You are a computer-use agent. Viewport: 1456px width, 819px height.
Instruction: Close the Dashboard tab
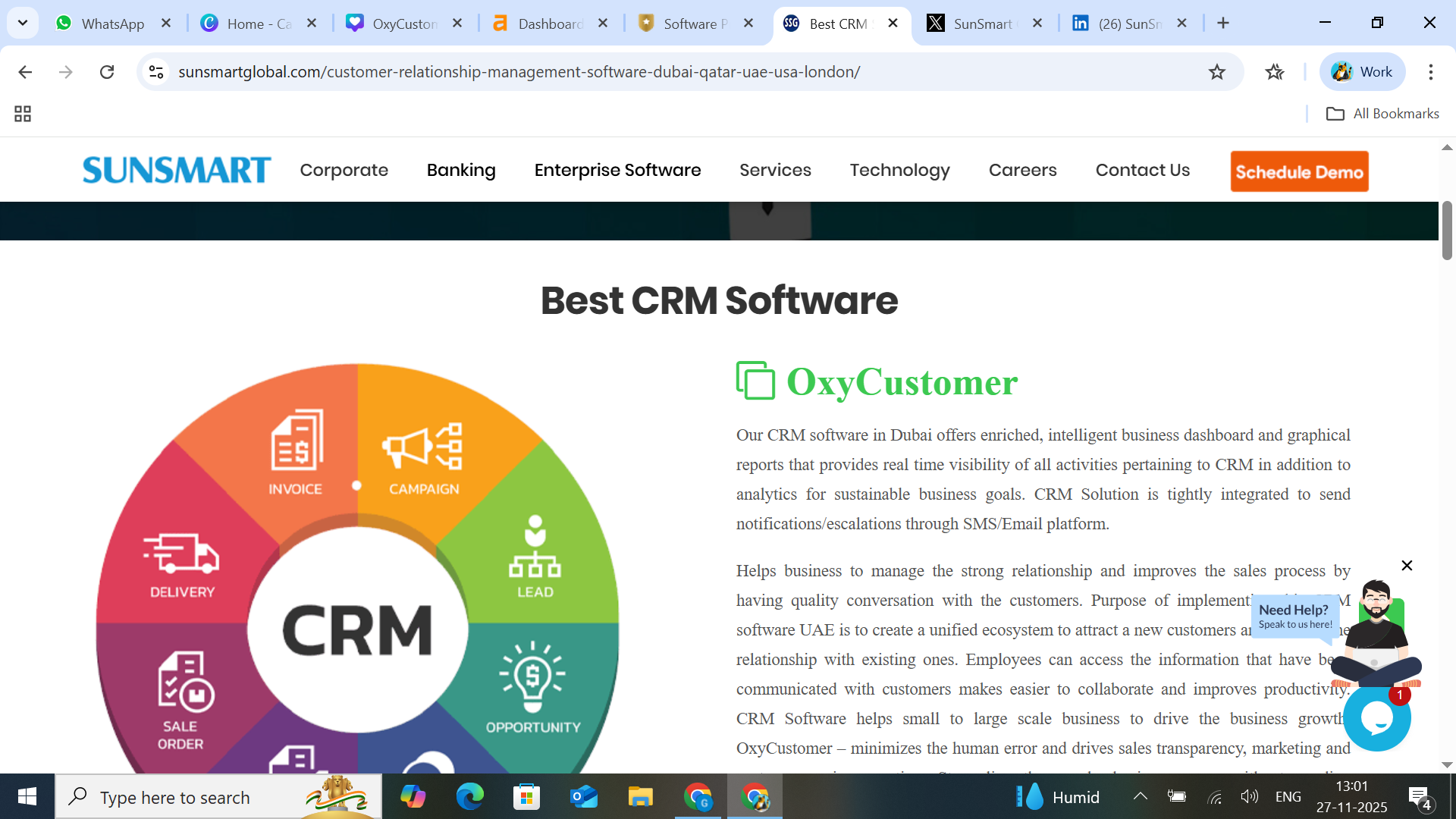[x=603, y=24]
